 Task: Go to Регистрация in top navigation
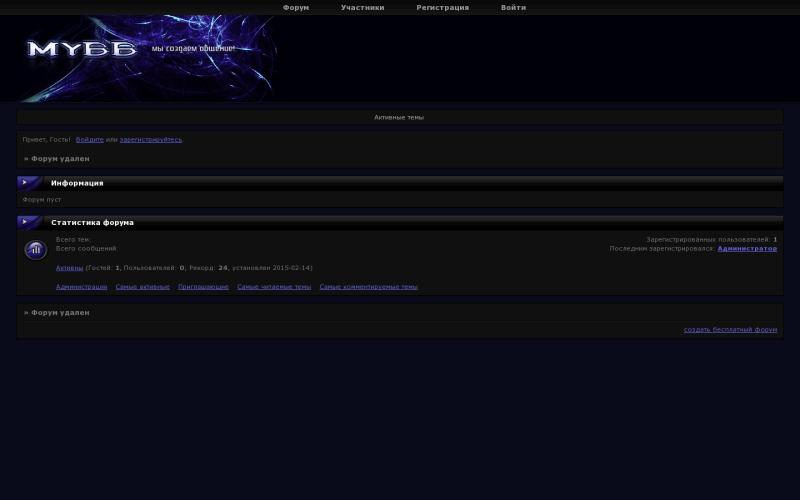pos(442,7)
